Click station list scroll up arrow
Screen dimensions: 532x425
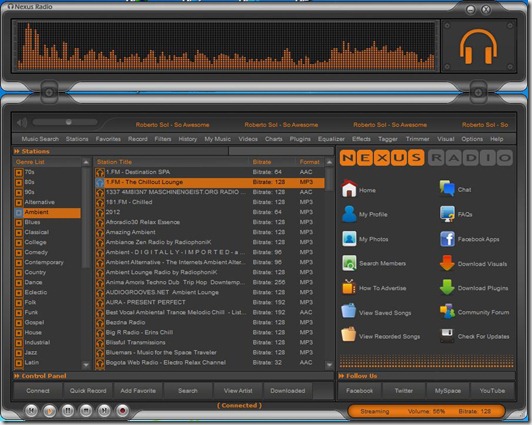[x=329, y=162]
